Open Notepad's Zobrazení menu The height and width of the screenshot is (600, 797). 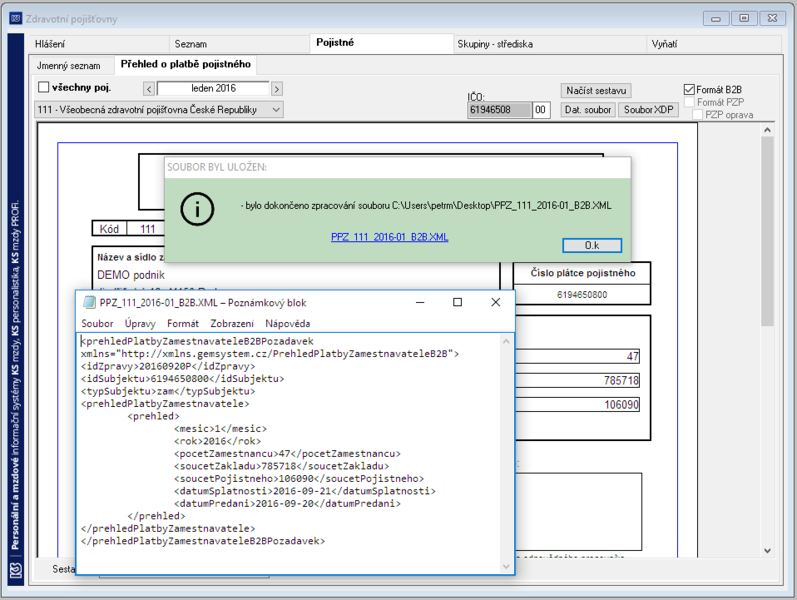pyautogui.click(x=232, y=323)
